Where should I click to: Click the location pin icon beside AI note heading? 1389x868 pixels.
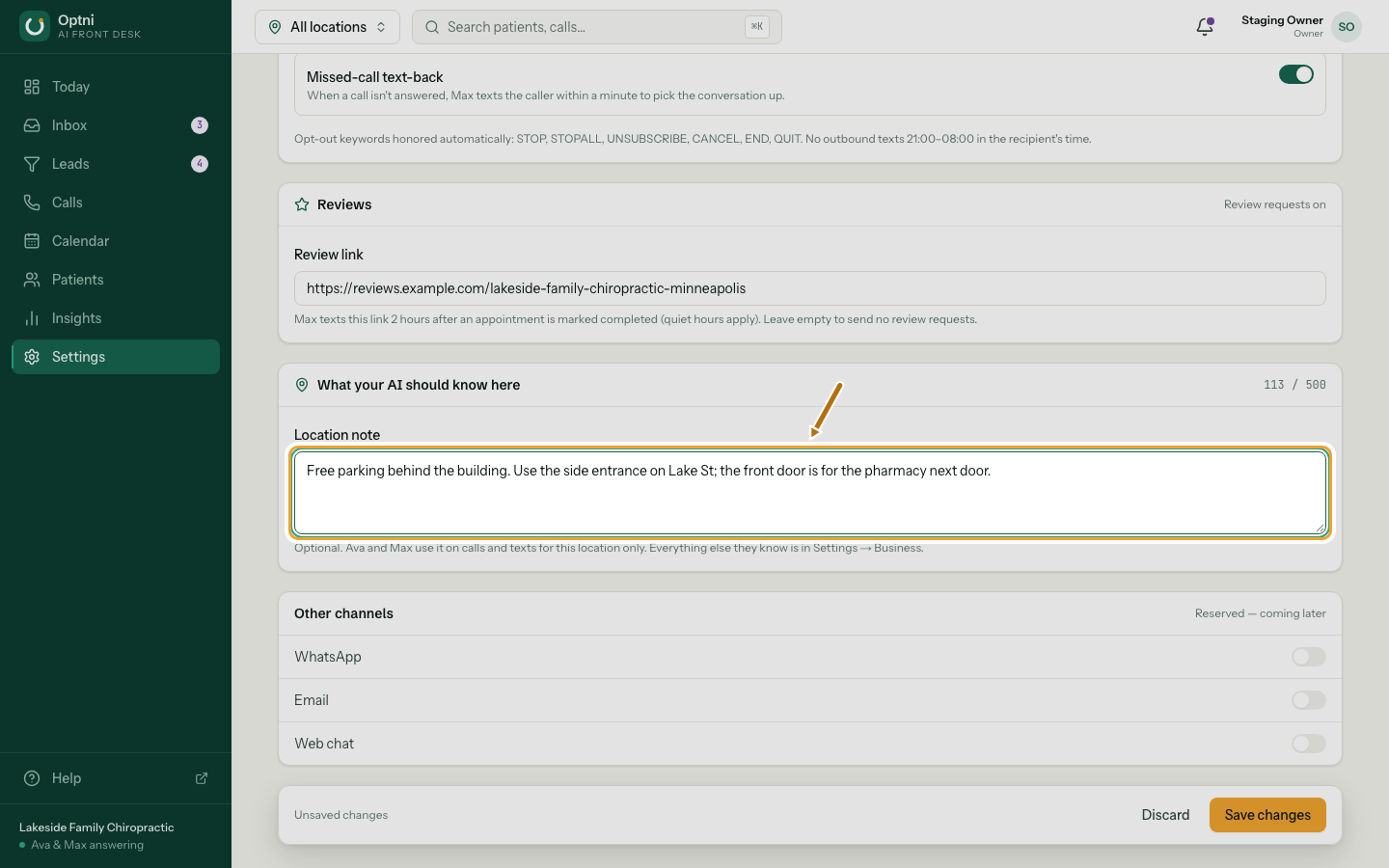point(302,385)
